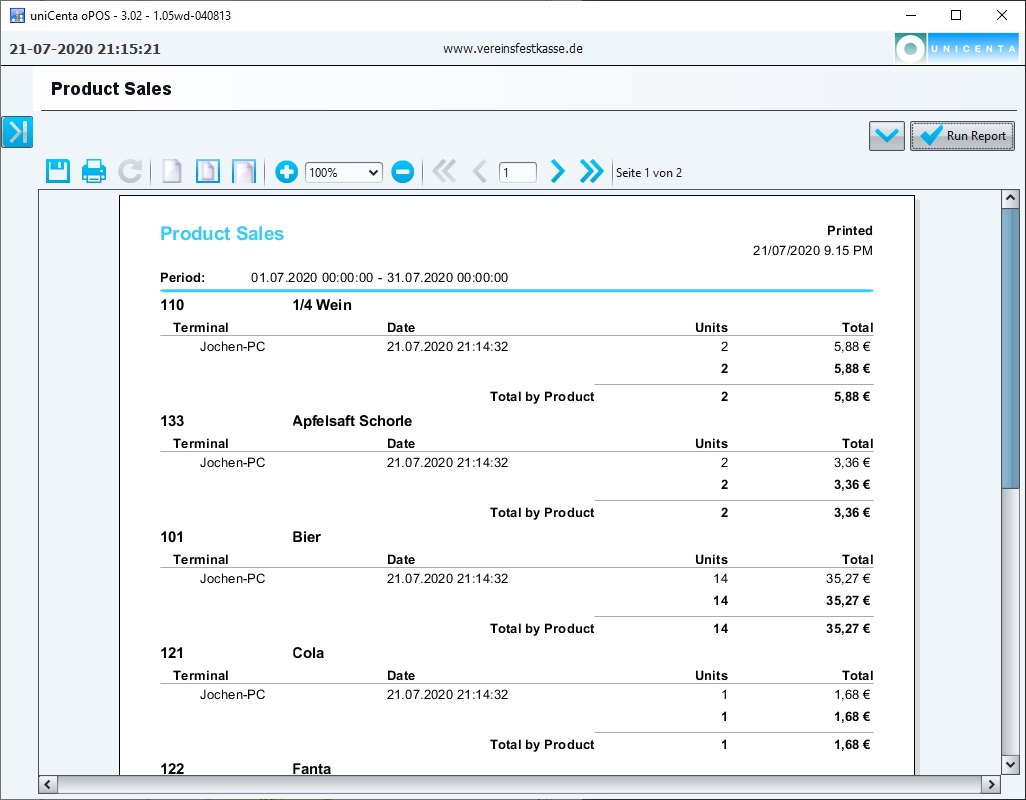
Task: Click the Apfelsaft Schorle total by product 3,36 €
Action: pos(852,512)
